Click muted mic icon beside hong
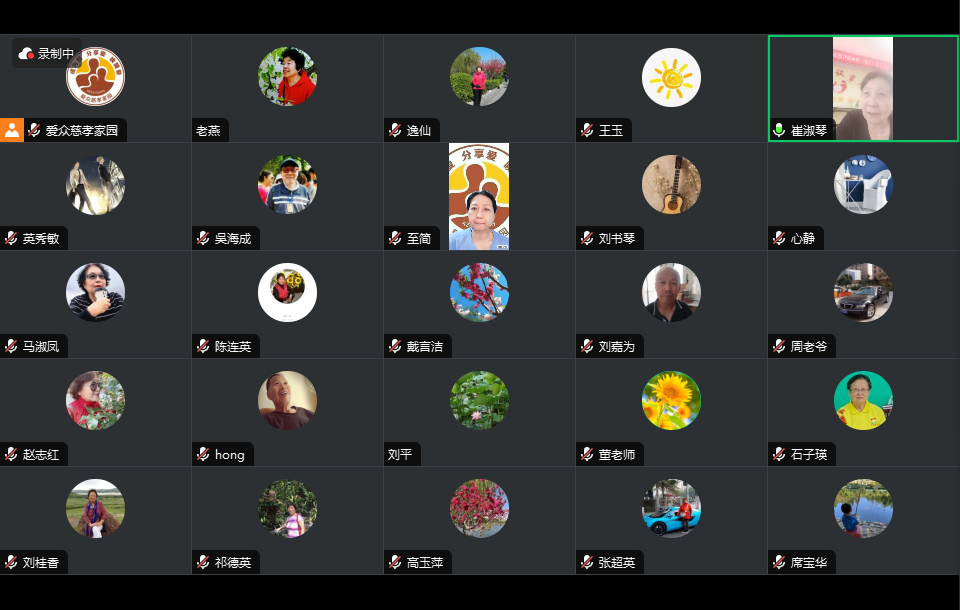This screenshot has width=960, height=610. pyautogui.click(x=203, y=454)
